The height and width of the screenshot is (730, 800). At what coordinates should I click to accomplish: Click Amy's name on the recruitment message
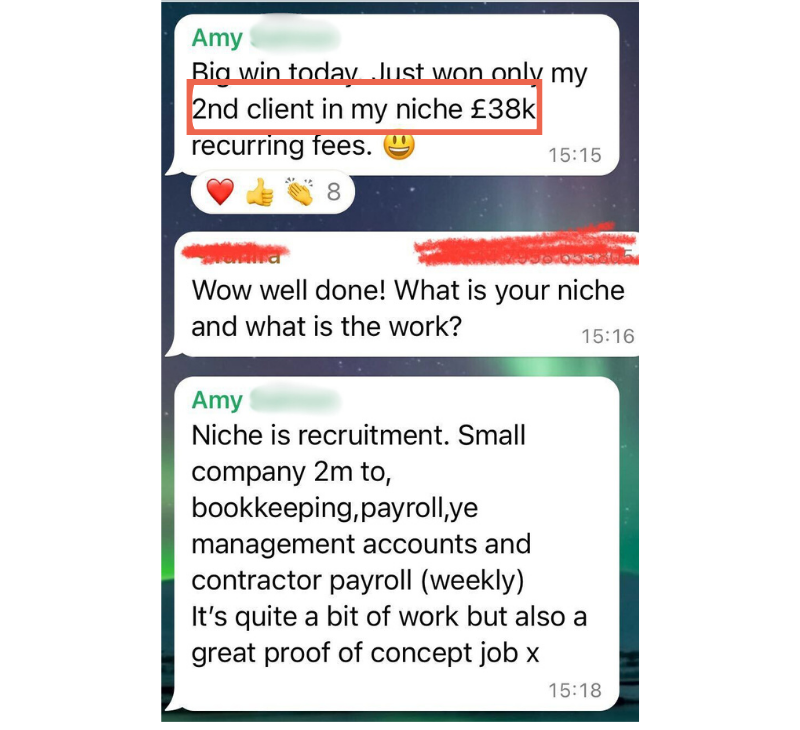217,400
